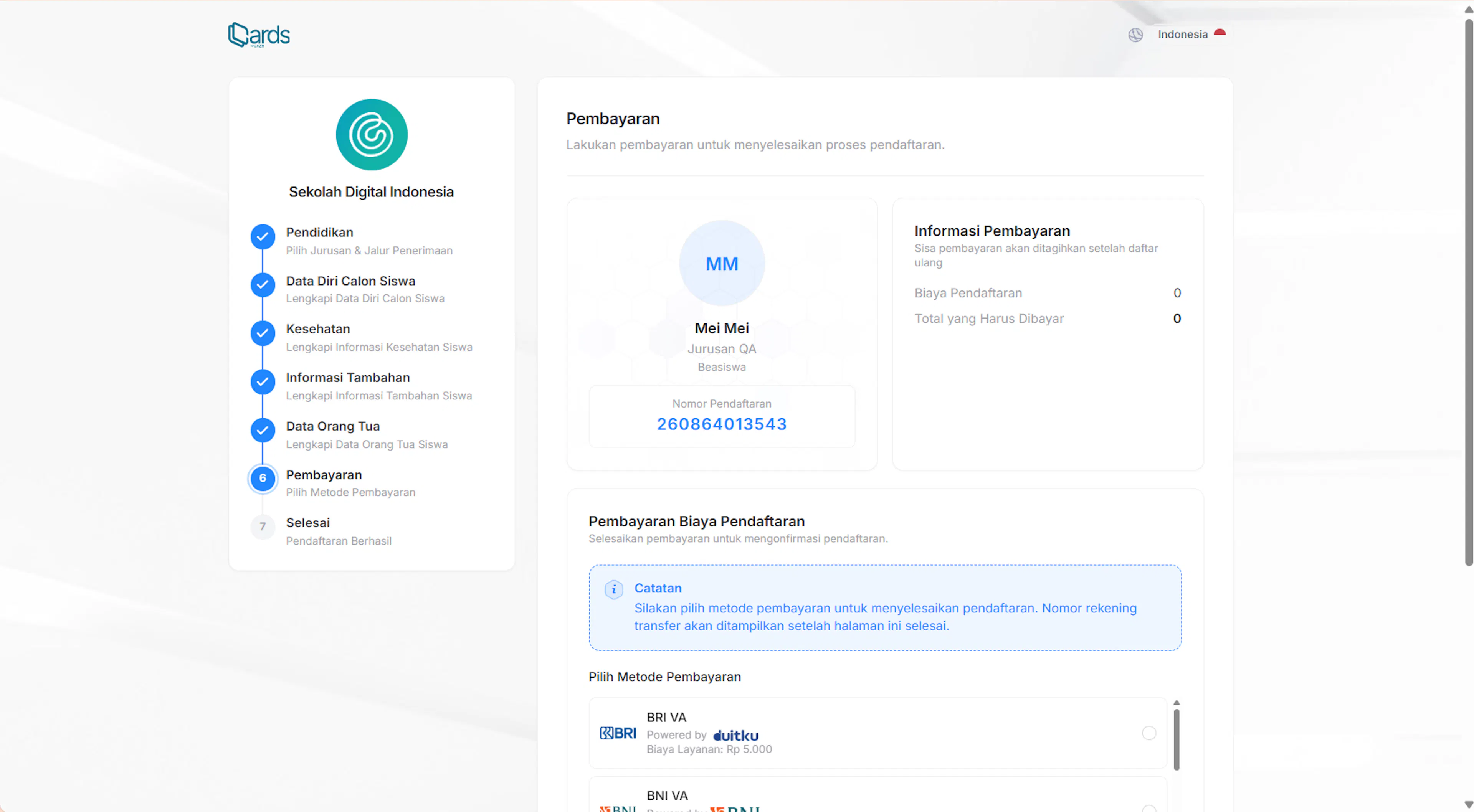The height and width of the screenshot is (812, 1474).
Task: Click the Catatan info icon
Action: (613, 589)
